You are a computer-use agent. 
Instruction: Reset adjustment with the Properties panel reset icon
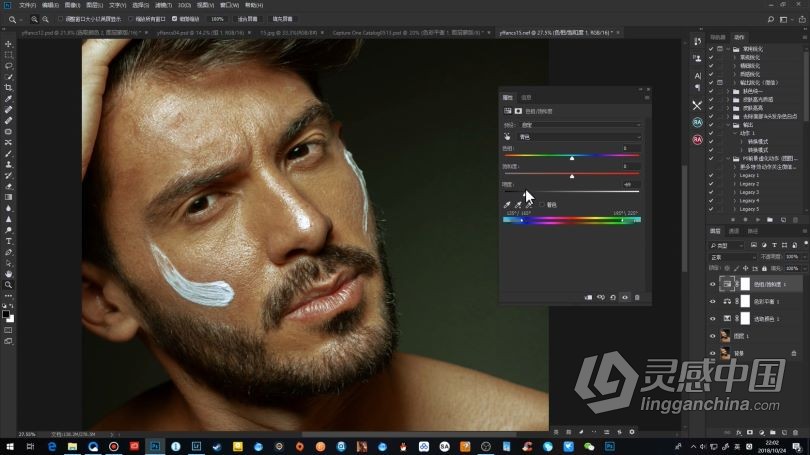coord(613,297)
